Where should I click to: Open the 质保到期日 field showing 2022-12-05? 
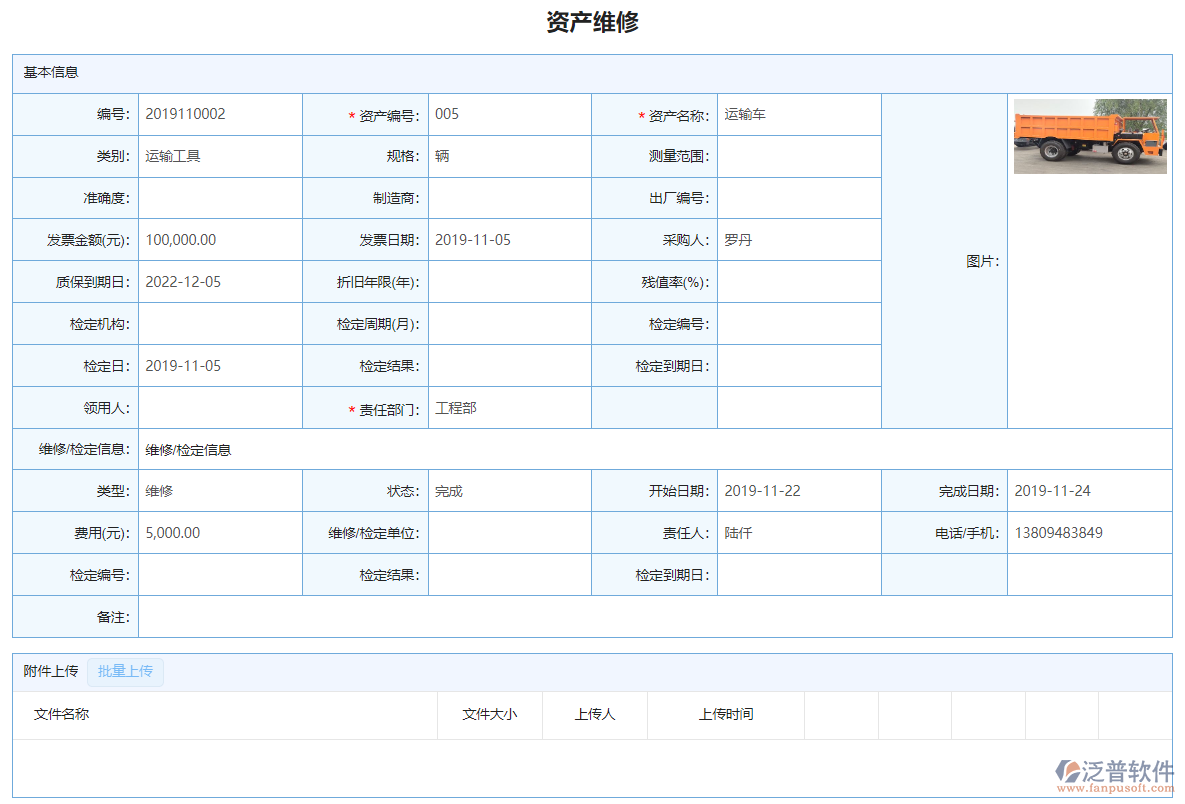[220, 282]
